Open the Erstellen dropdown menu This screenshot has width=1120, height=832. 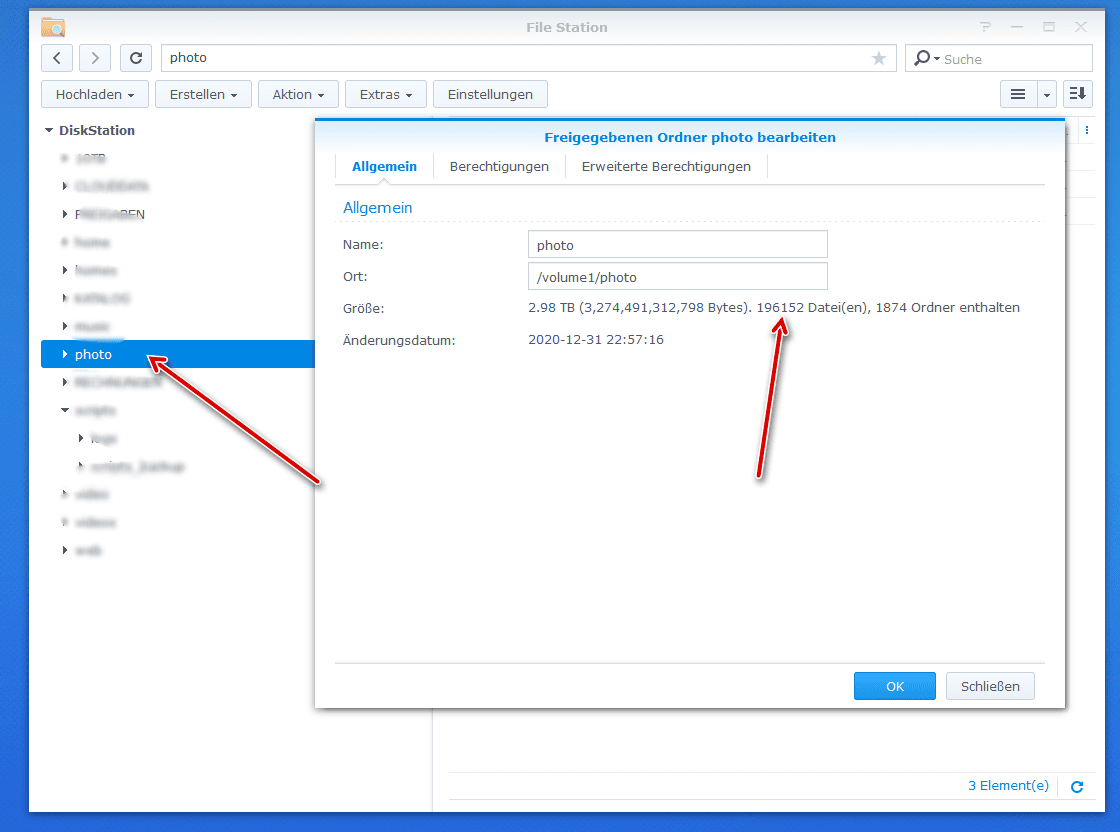204,94
